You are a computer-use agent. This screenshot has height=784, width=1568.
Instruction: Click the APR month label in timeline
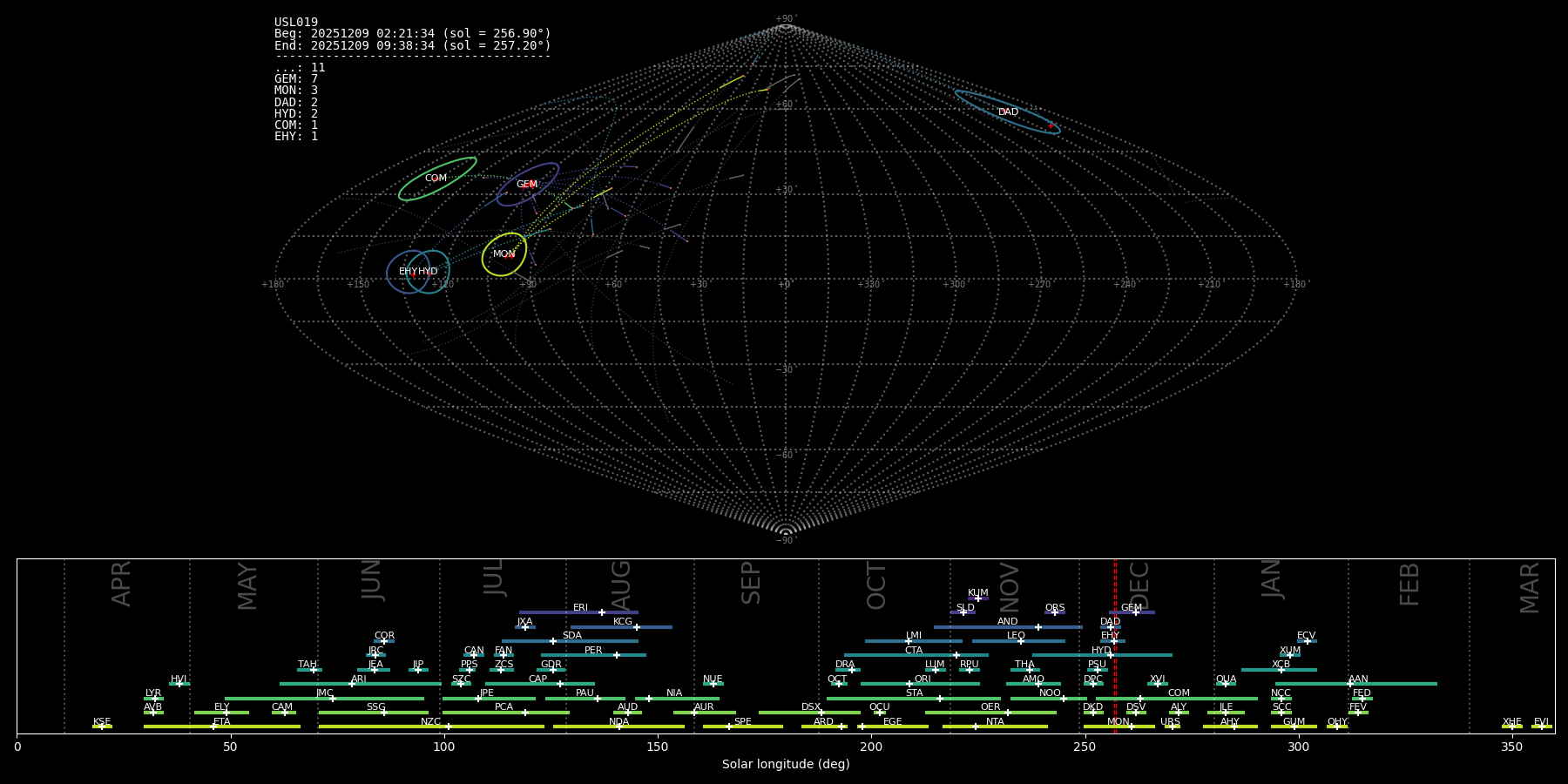121,584
